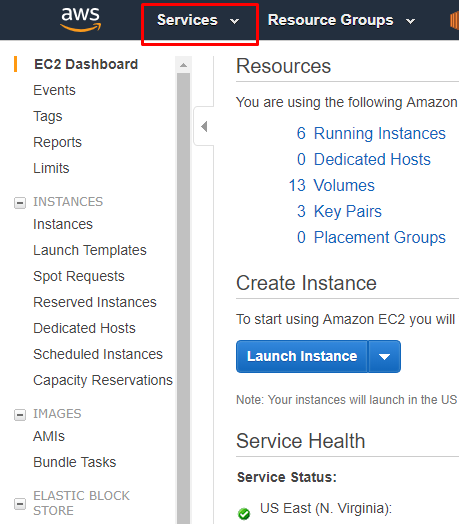Open the 13 Volumes link
The height and width of the screenshot is (524, 459).
332,185
